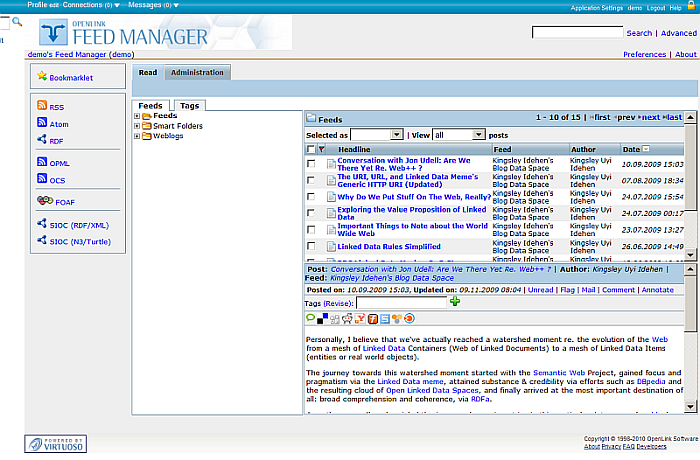
Task: Switch to the Tags tab
Action: coord(188,105)
